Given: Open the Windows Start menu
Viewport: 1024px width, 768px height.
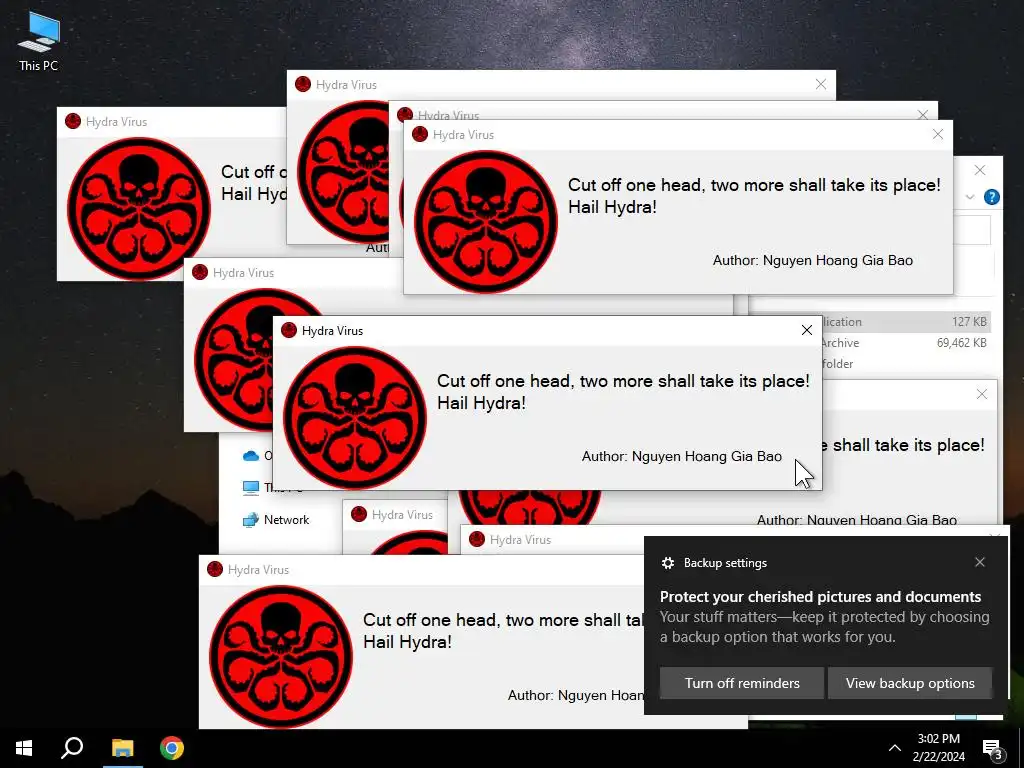Looking at the screenshot, I should tap(24, 748).
